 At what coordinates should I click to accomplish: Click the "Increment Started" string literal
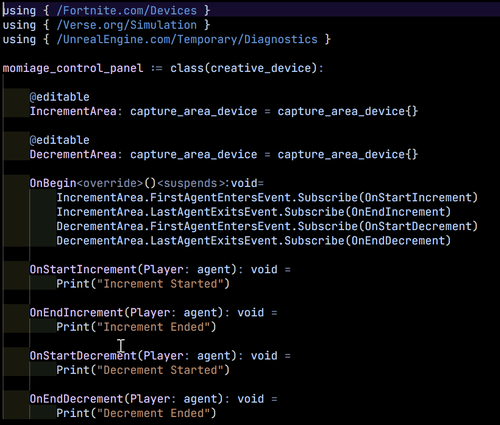(x=160, y=284)
